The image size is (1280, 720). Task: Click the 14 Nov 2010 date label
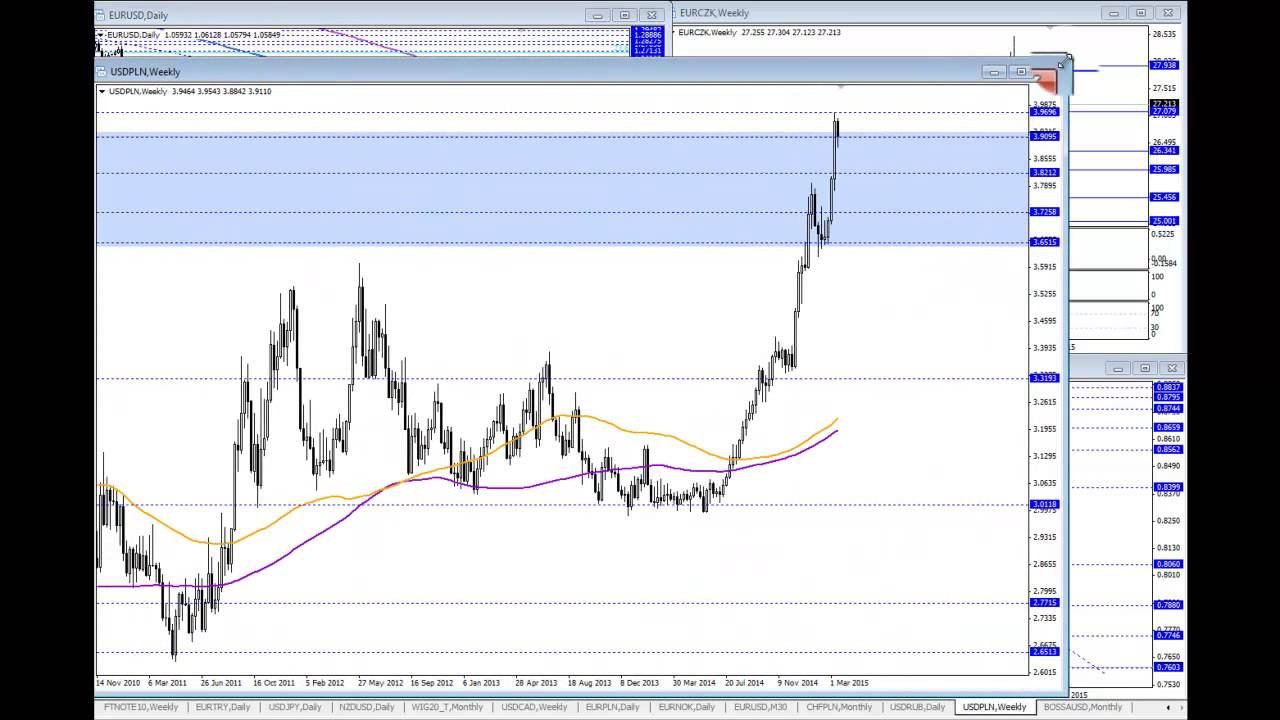pyautogui.click(x=118, y=683)
